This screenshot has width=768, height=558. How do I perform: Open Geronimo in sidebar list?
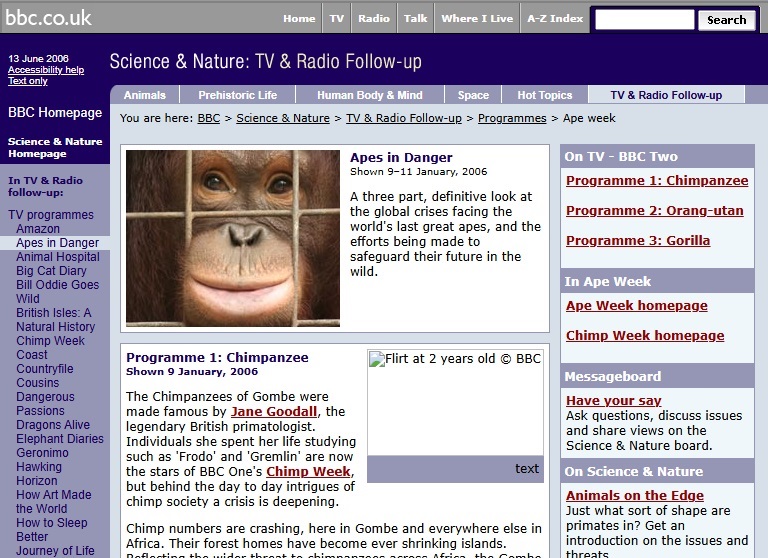coord(42,453)
